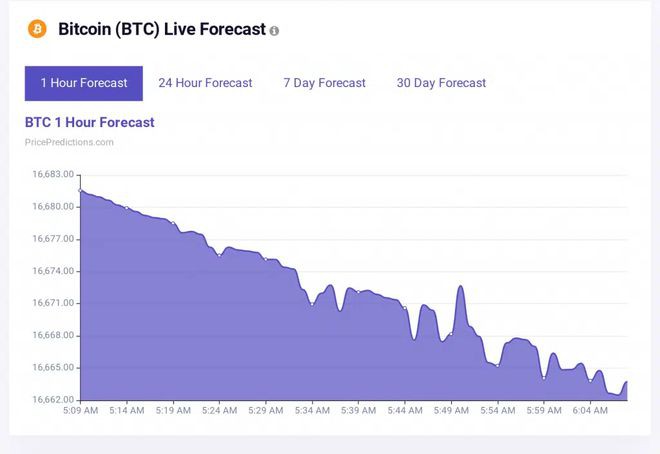Click the orange Bitcoin logo icon

[x=37, y=29]
